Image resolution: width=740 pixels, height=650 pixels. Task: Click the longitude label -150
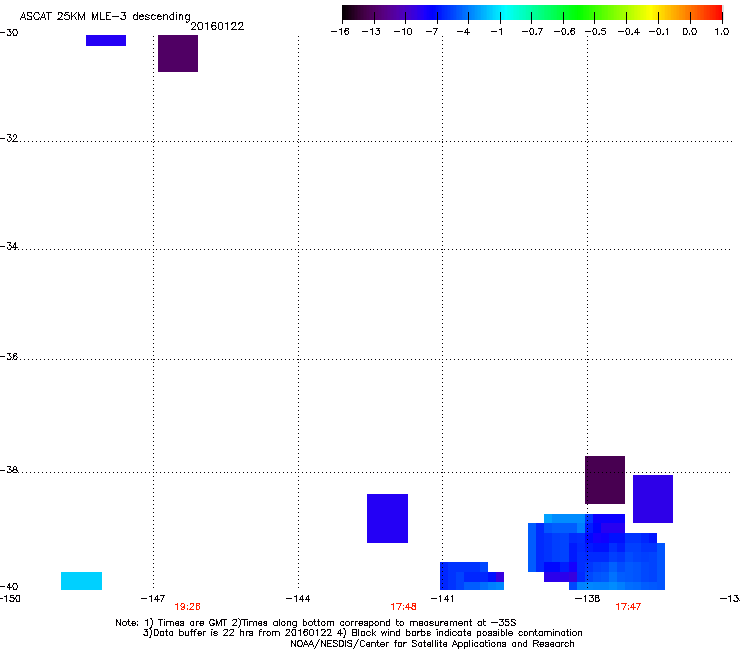click(10, 599)
